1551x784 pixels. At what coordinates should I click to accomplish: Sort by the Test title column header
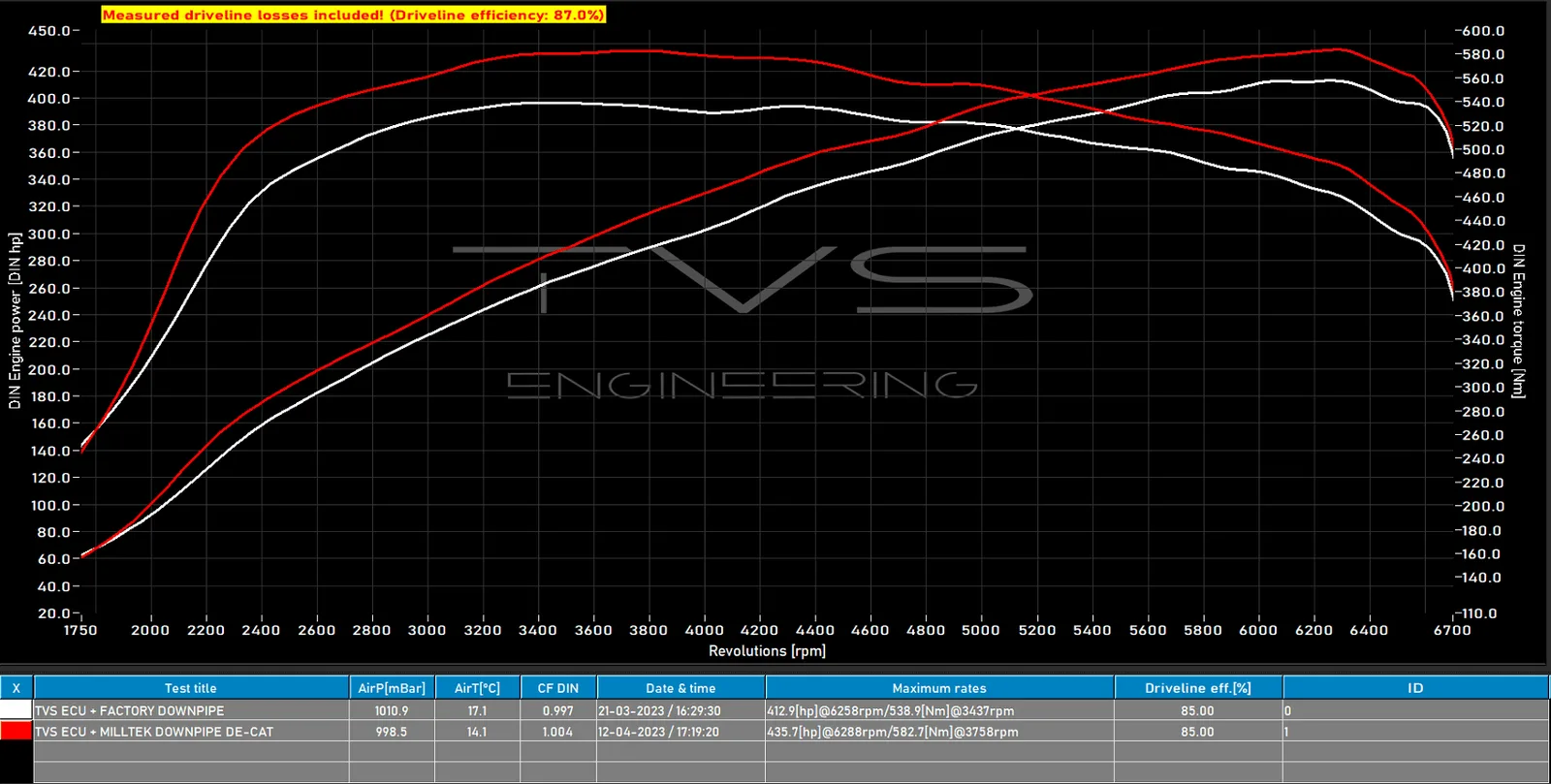[x=191, y=688]
